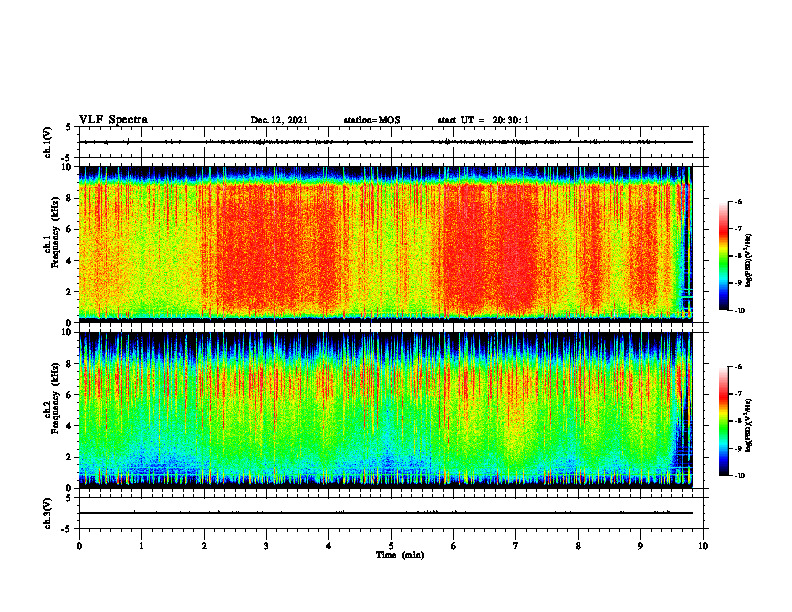Click the ch.2 spectrogram panel
Image resolution: width=792 pixels, height=612 pixels.
pyautogui.click(x=385, y=410)
